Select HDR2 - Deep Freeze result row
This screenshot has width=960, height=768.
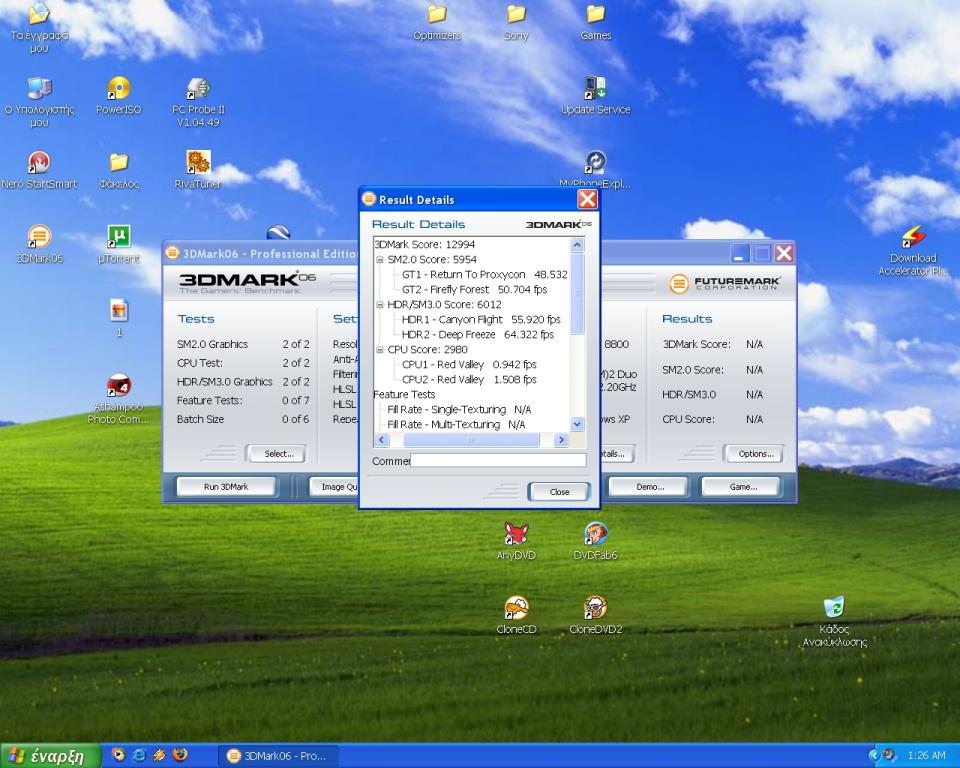(x=478, y=334)
